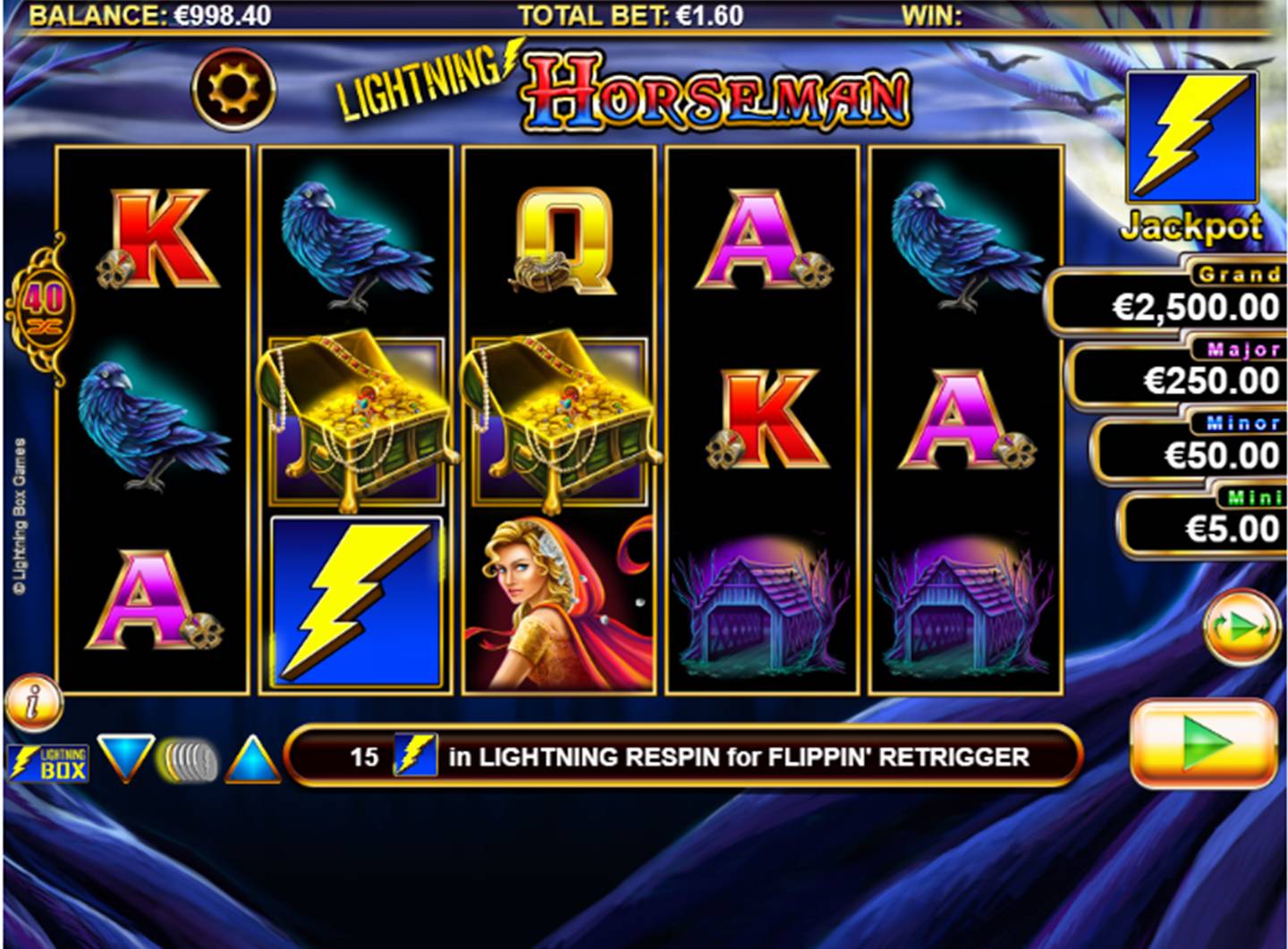Select the Major jackpot €250.00 panel
Screen dimensions: 1288x949
click(x=1179, y=374)
